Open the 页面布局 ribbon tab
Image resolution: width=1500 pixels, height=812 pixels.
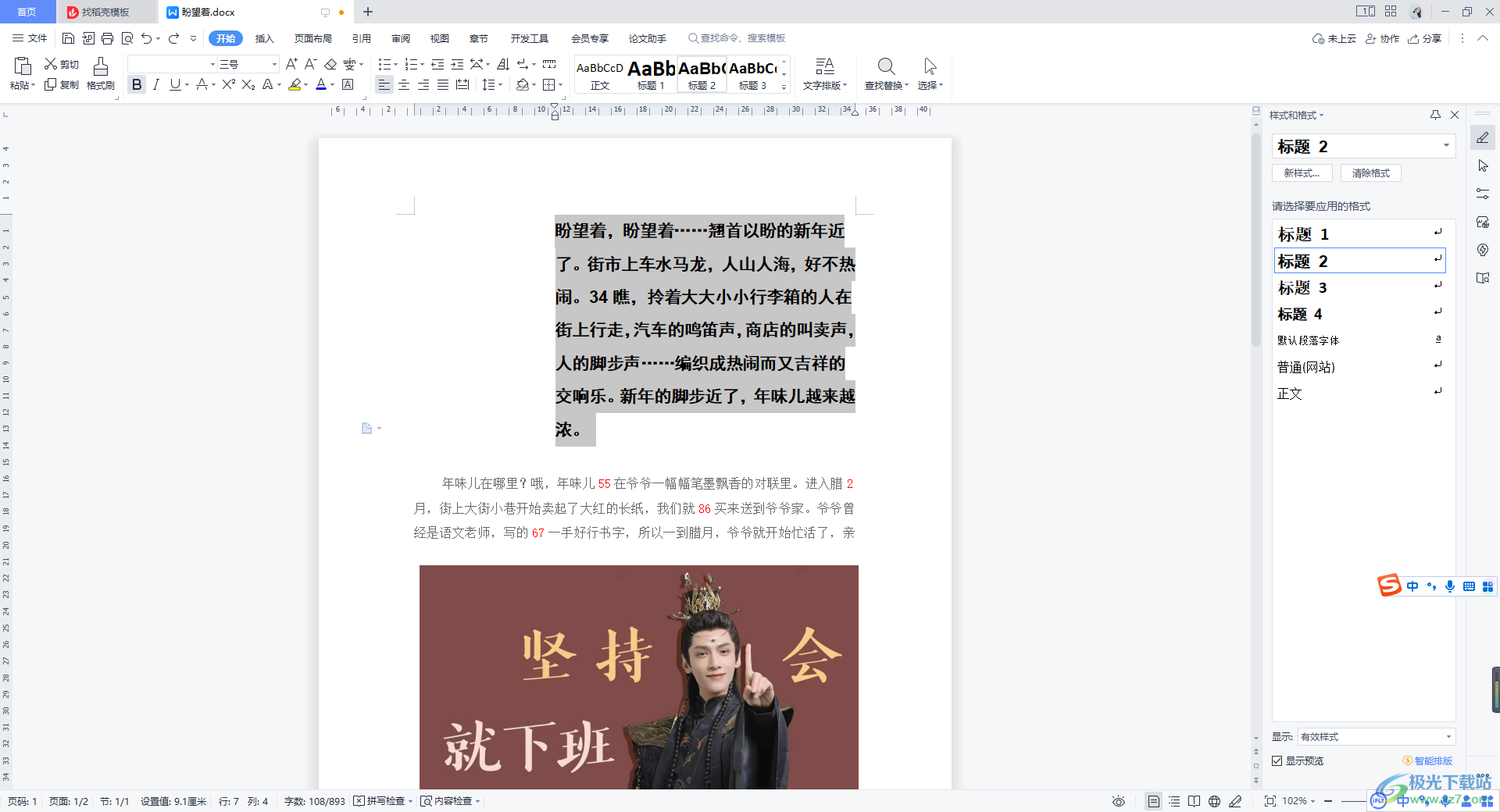pos(312,38)
